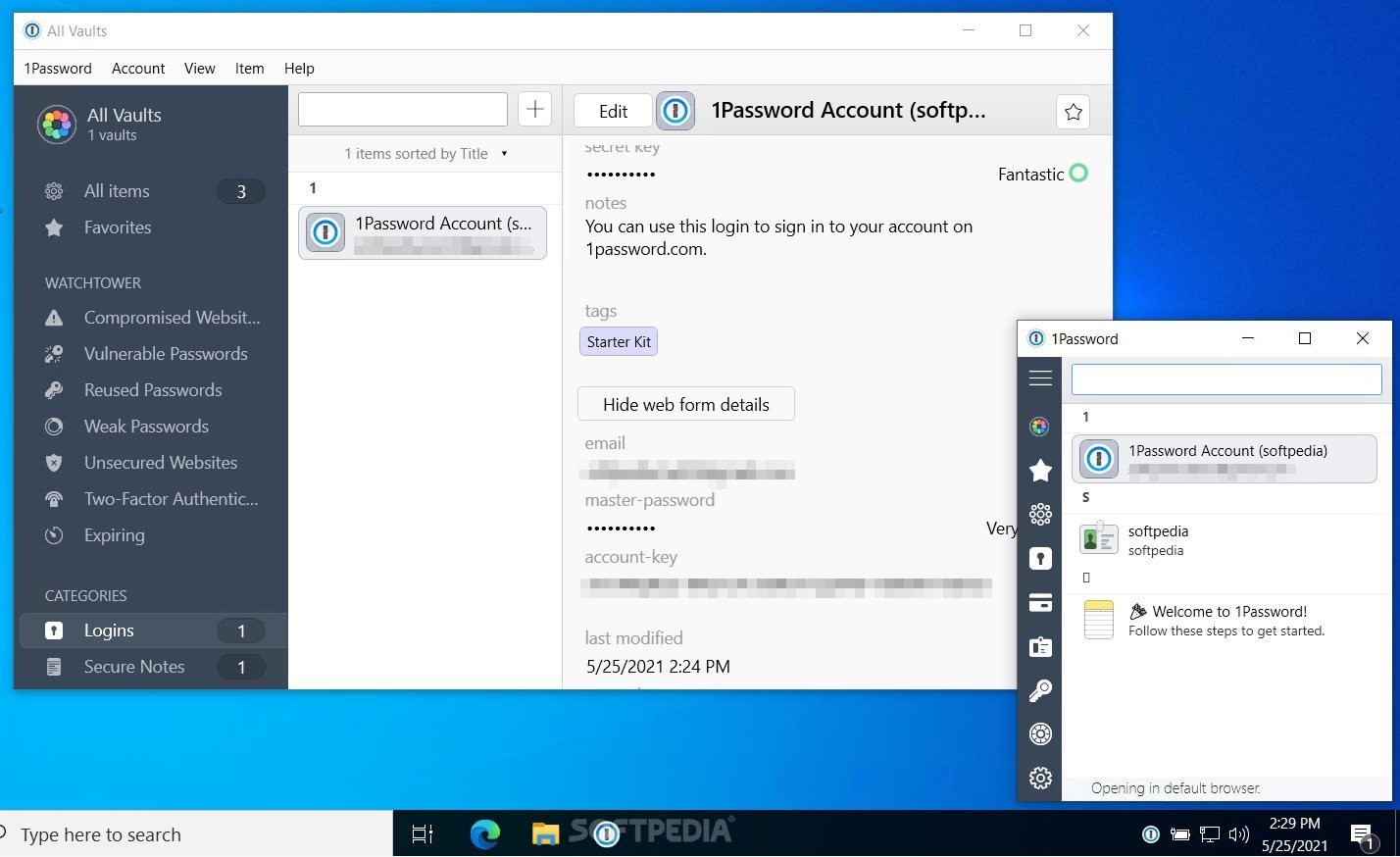Open notification center on taskbar
This screenshot has width=1400, height=857.
click(x=1363, y=835)
